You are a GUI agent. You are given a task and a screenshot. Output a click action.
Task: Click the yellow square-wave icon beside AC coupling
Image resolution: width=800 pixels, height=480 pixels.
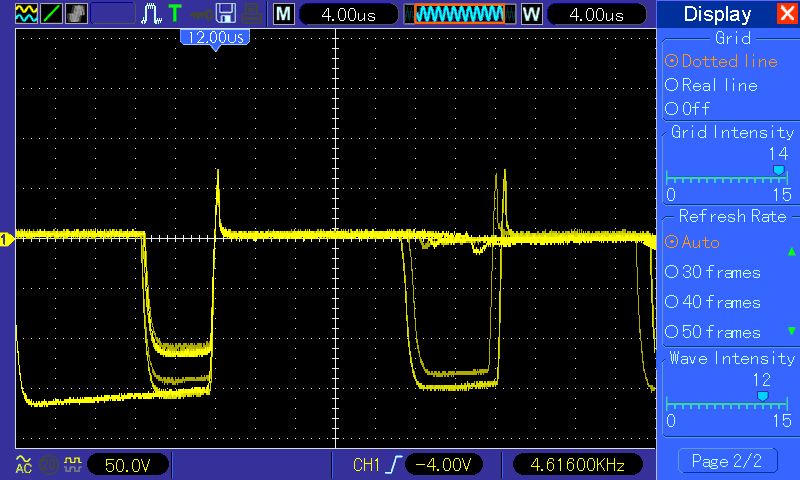(x=71, y=464)
